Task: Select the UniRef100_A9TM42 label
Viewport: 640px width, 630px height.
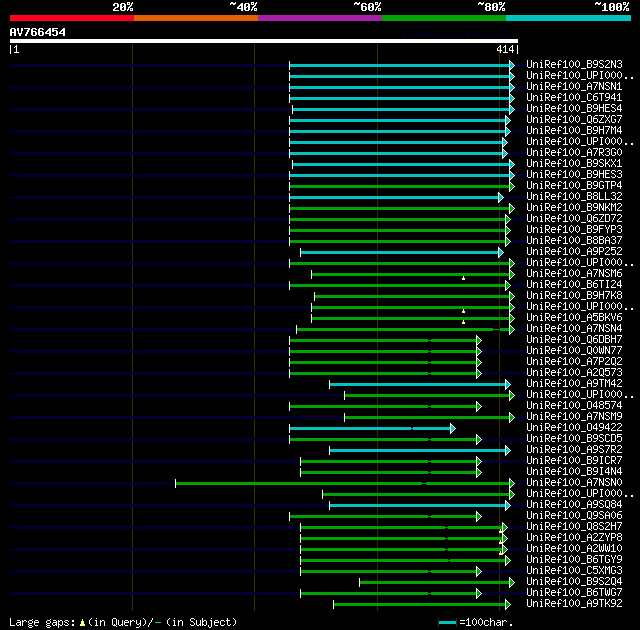Action: coord(574,384)
